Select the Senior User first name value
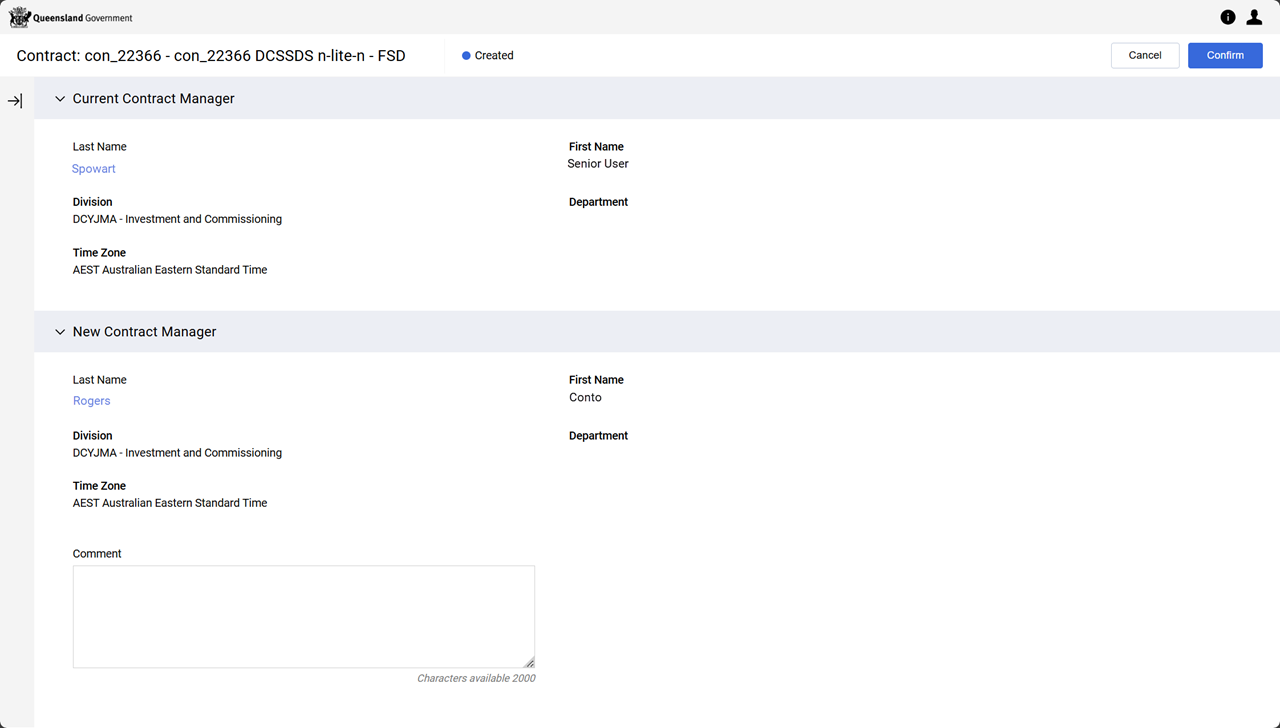The image size is (1280, 728). coord(598,164)
